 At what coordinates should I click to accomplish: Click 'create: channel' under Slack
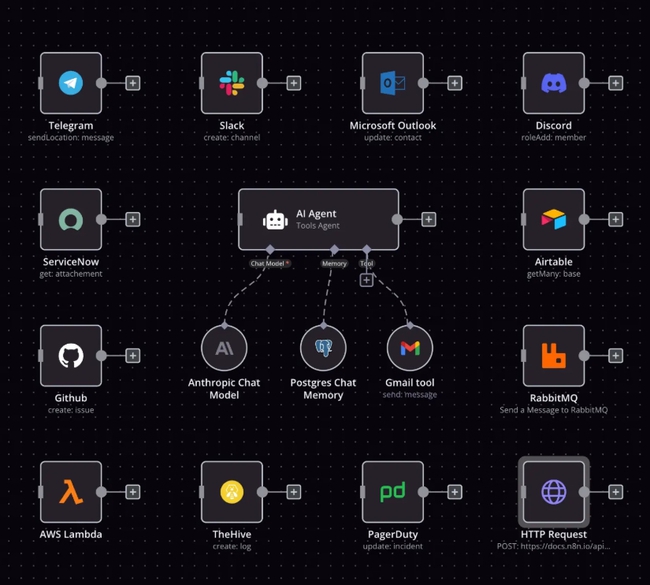232,138
